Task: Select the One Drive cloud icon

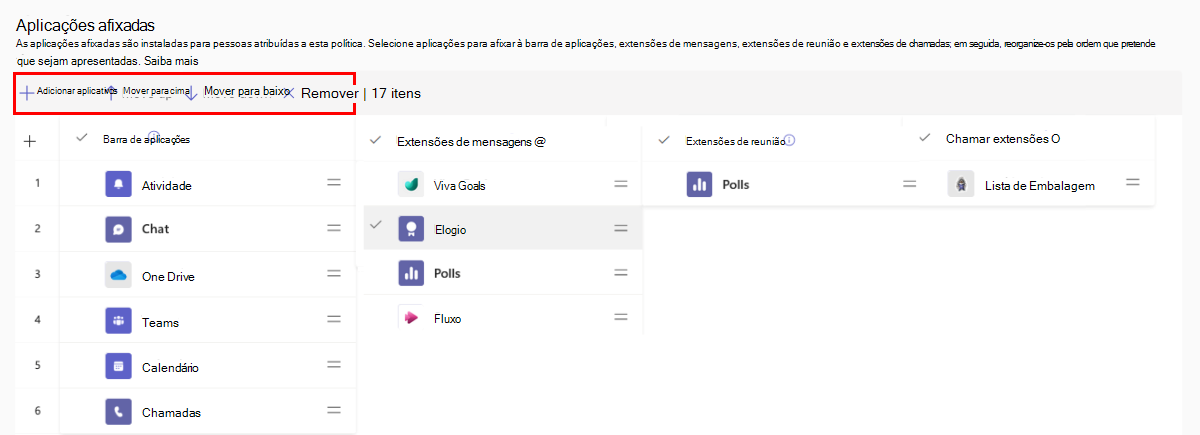Action: pyautogui.click(x=118, y=276)
